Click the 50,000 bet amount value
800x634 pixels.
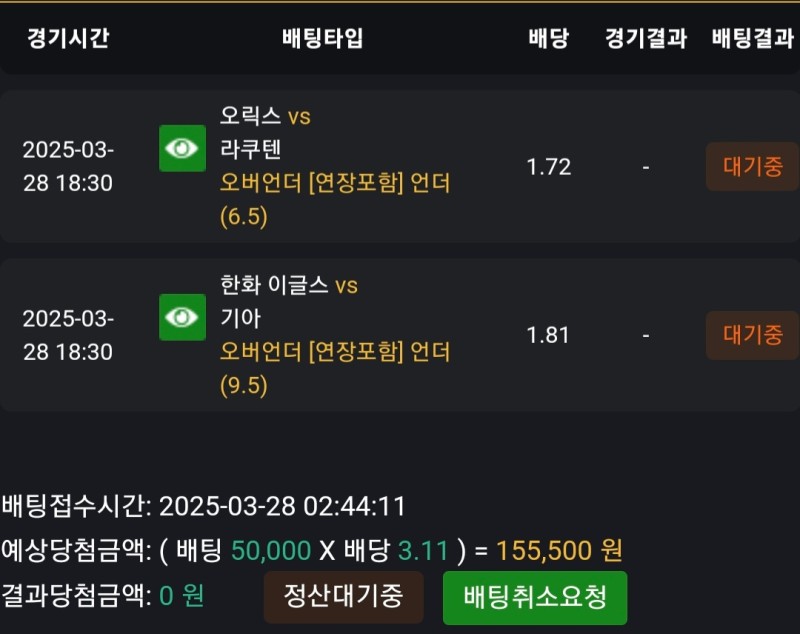(x=271, y=550)
